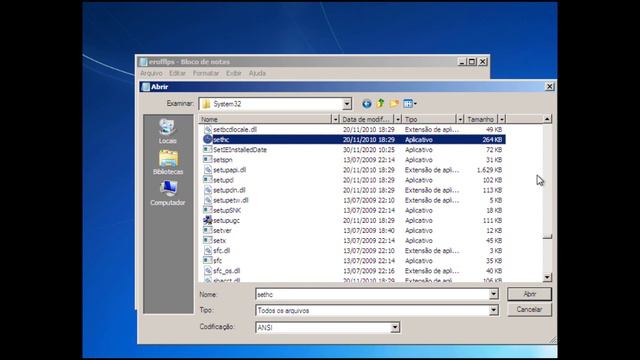Close the Abrir dialog
640x360 pixels.
(x=549, y=87)
